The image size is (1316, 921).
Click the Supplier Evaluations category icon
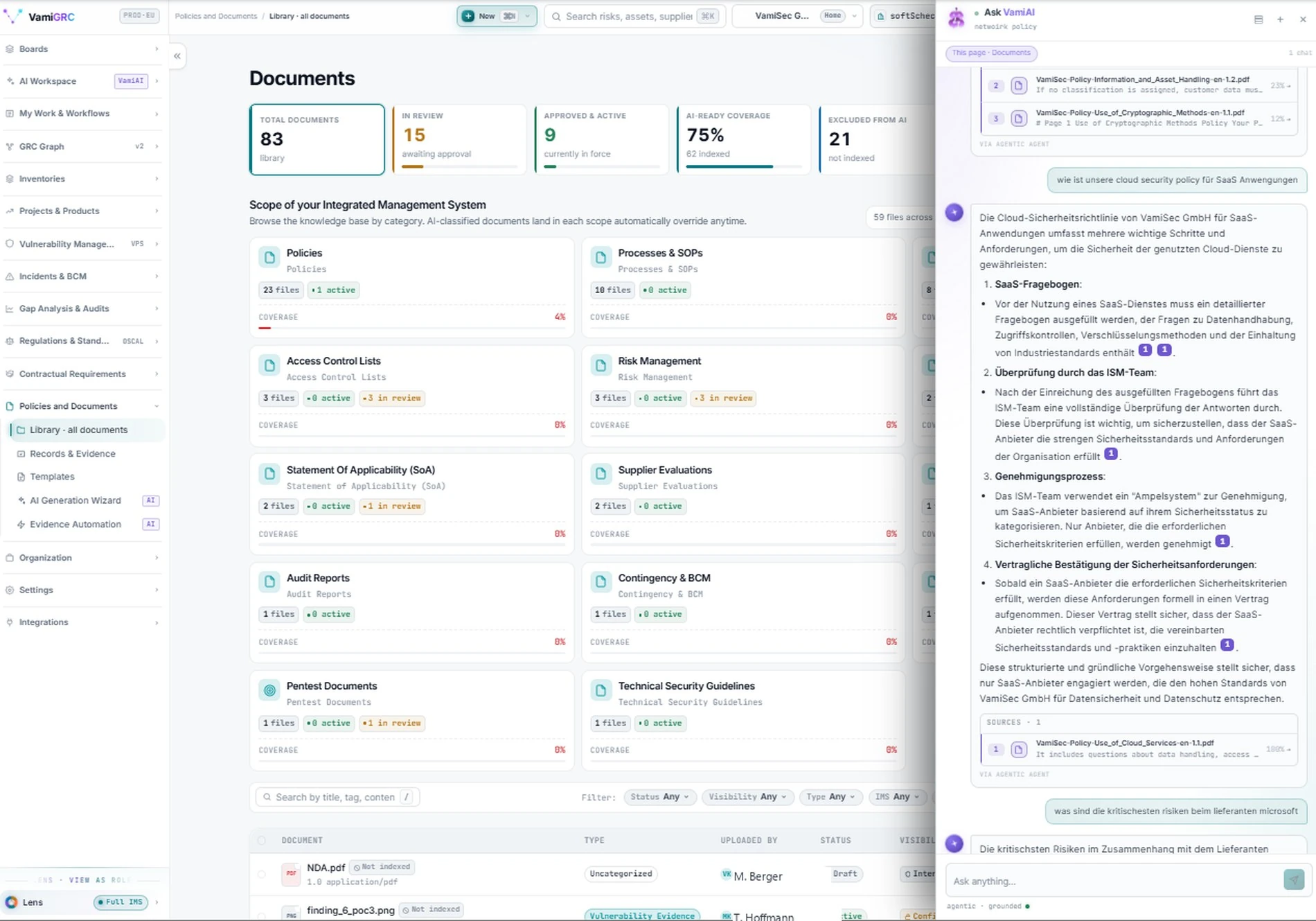pyautogui.click(x=601, y=474)
